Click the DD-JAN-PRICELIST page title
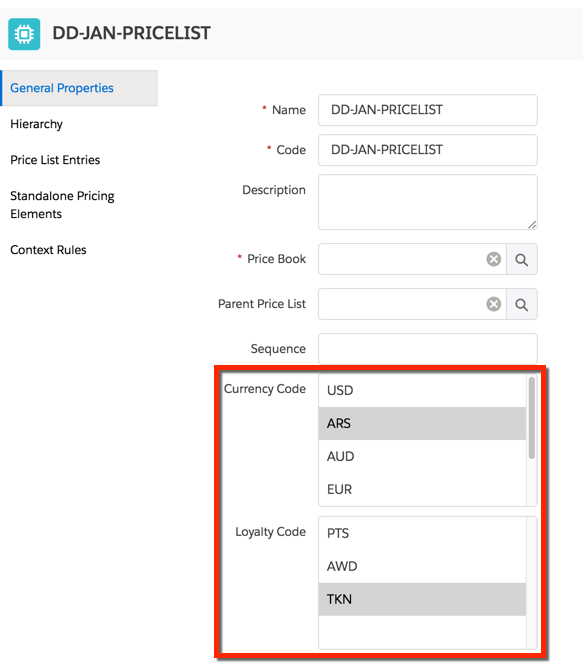The image size is (583, 669). coord(131,33)
